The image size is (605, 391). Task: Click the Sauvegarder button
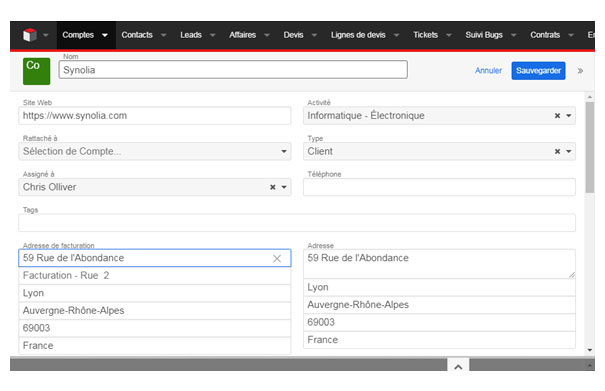tap(538, 71)
